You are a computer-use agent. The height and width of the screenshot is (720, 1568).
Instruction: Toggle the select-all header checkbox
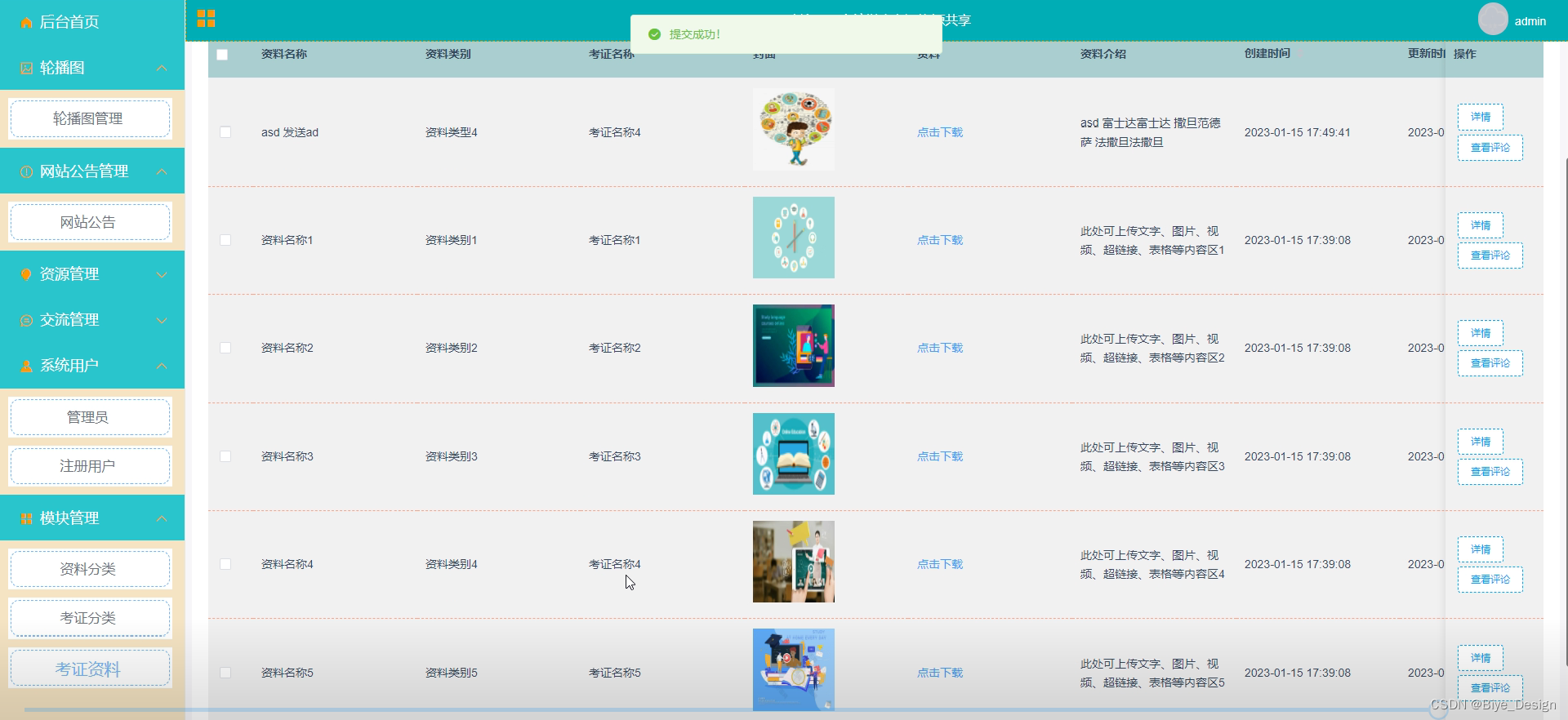(222, 55)
